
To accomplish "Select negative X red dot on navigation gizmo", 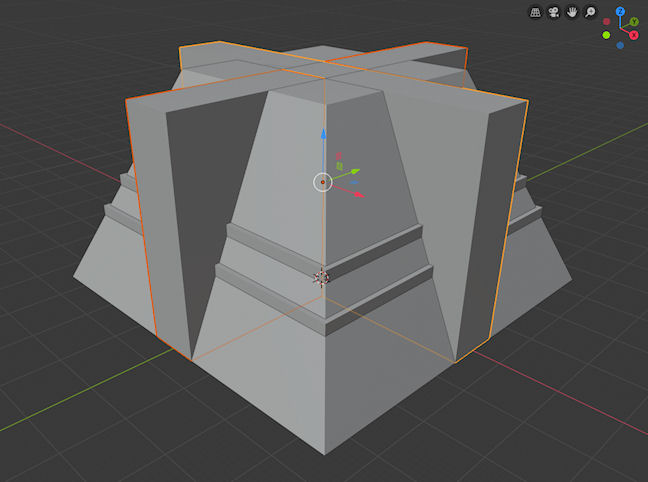I will pos(607,21).
